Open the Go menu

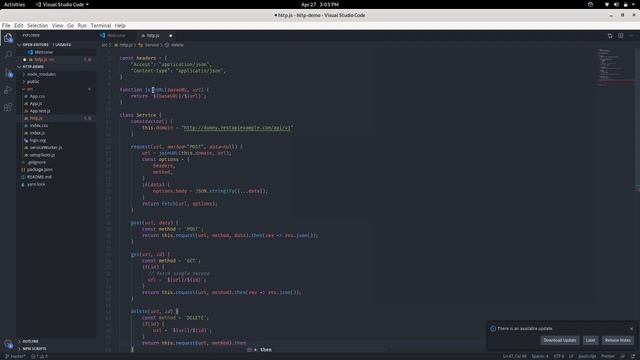[x=71, y=25]
